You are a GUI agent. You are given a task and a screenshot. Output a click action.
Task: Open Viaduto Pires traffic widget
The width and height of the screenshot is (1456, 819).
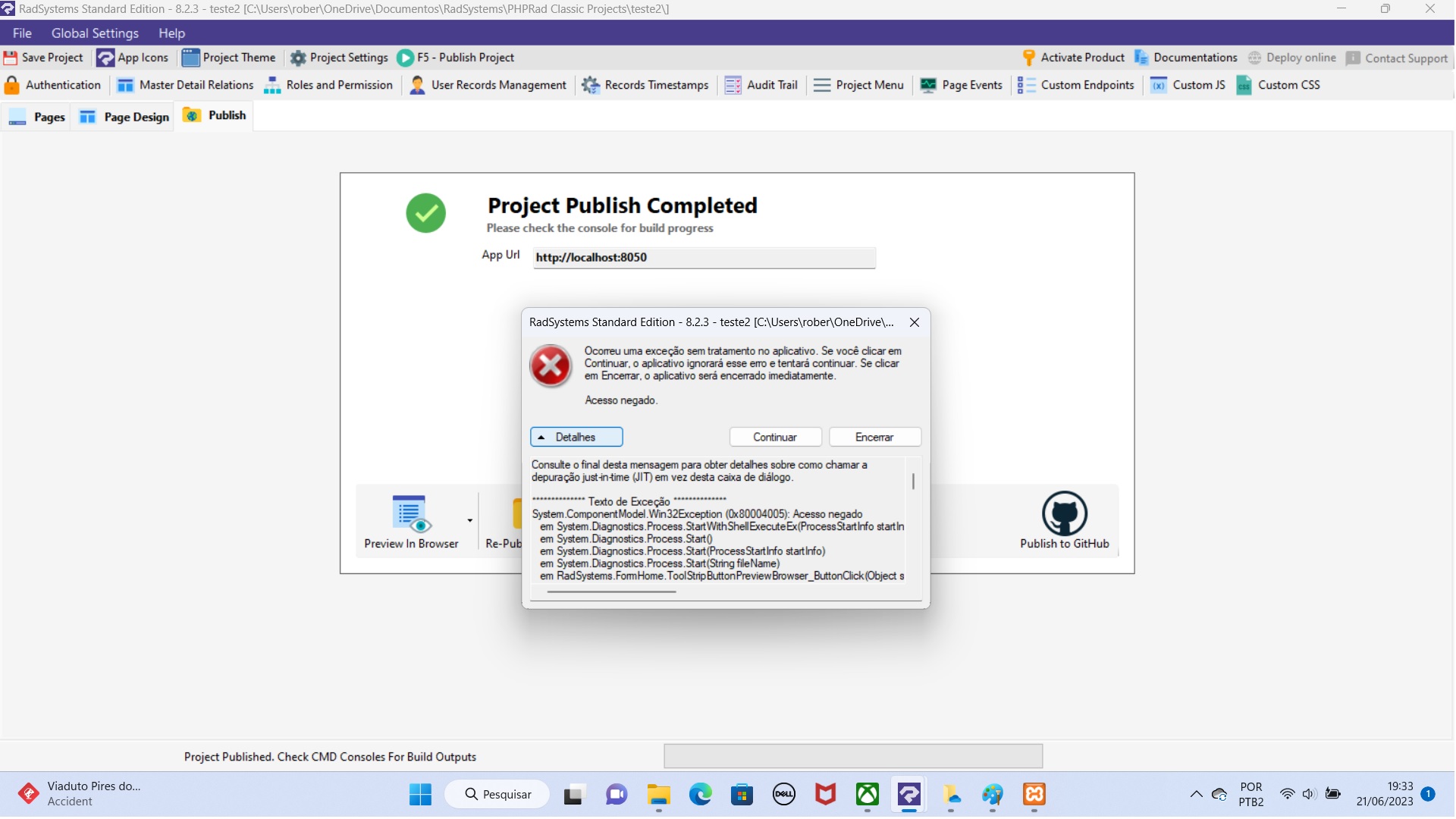click(x=80, y=795)
